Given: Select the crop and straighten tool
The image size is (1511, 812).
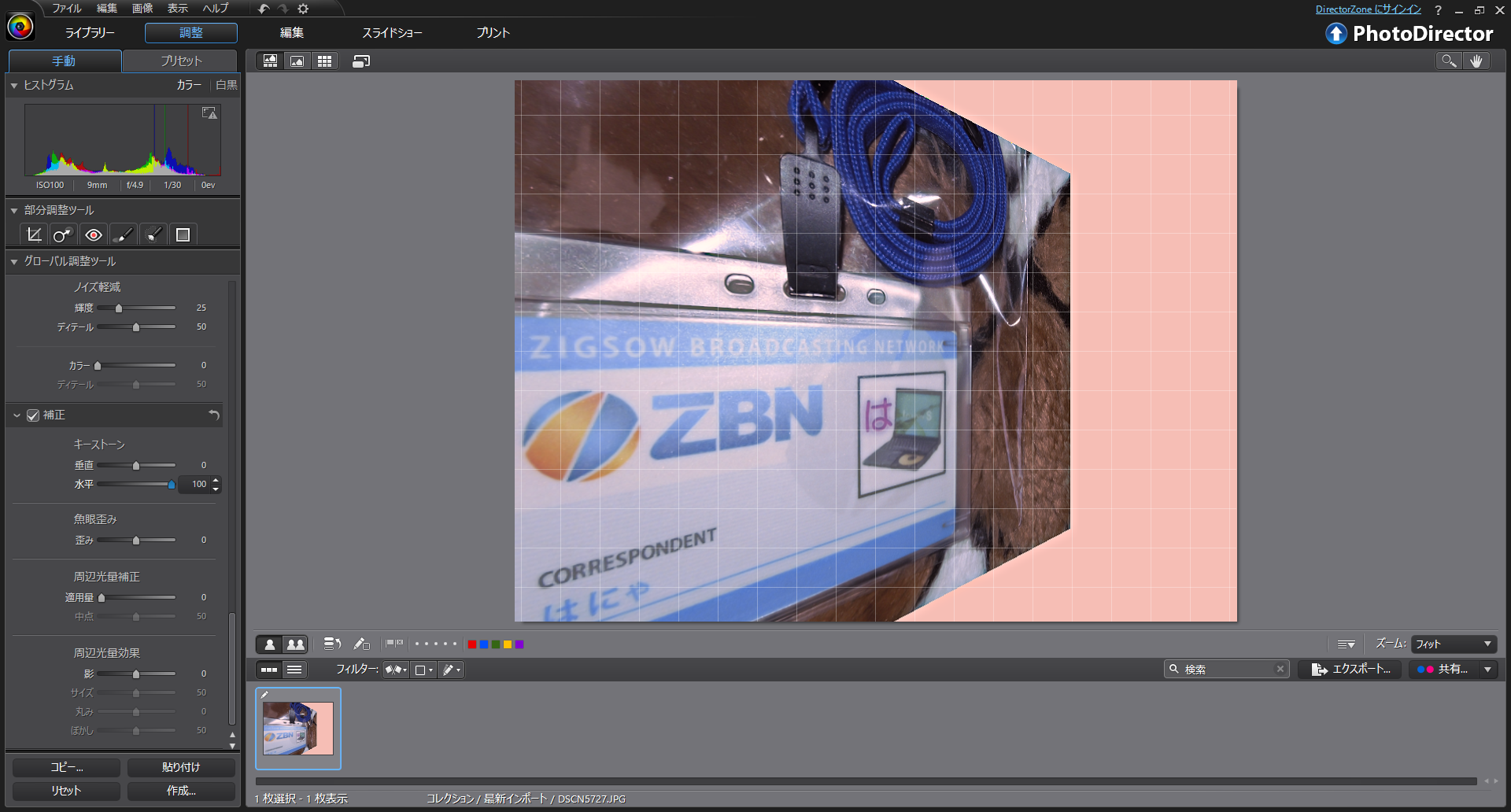Looking at the screenshot, I should click(x=34, y=234).
